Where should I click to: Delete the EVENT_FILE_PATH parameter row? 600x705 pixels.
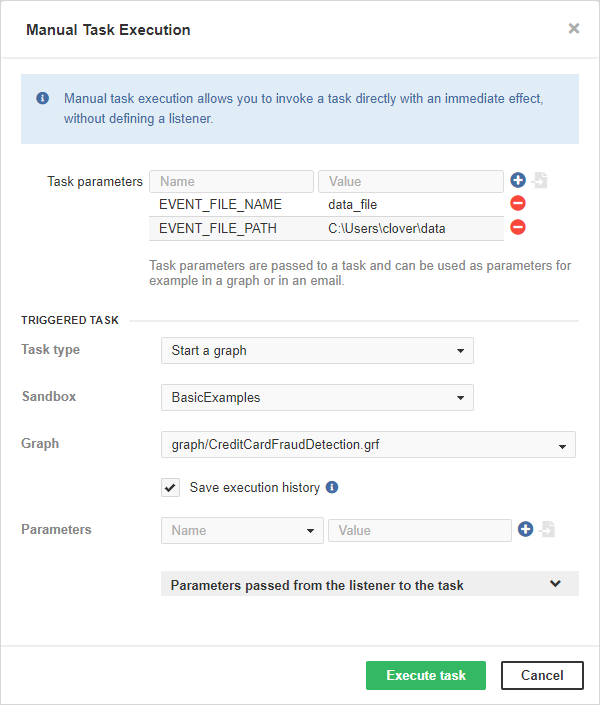(x=518, y=227)
